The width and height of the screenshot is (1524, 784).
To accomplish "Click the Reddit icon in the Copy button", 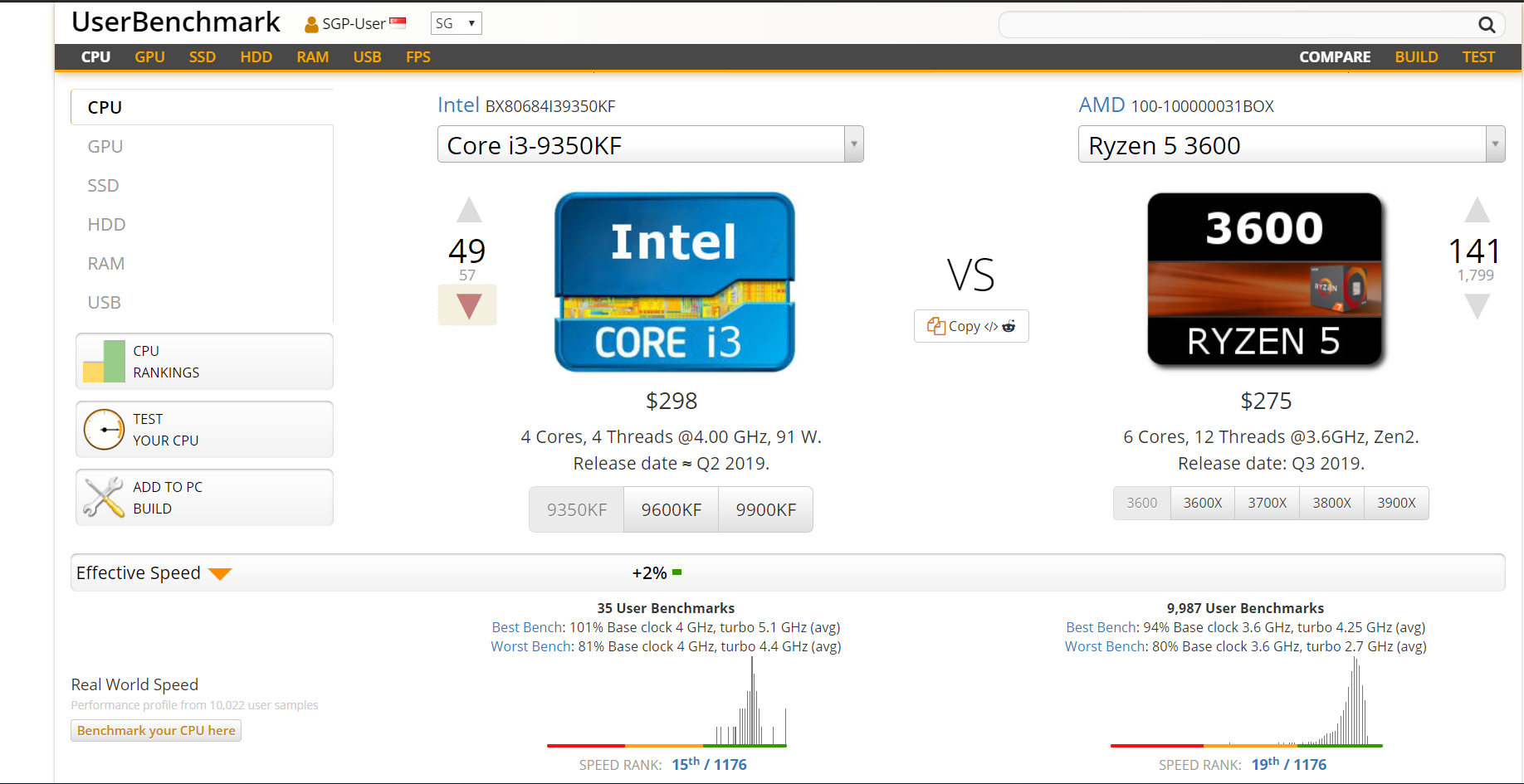I will 1009,326.
